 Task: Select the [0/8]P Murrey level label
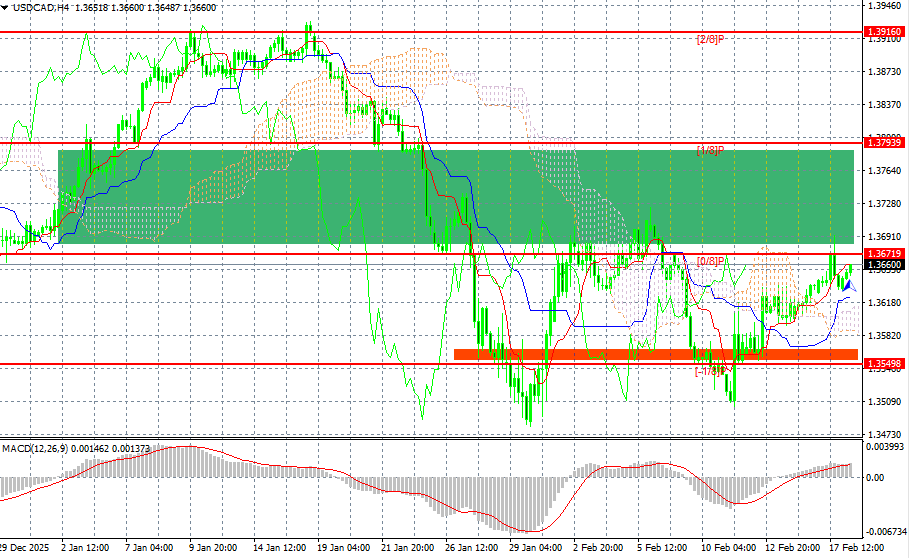(710, 261)
